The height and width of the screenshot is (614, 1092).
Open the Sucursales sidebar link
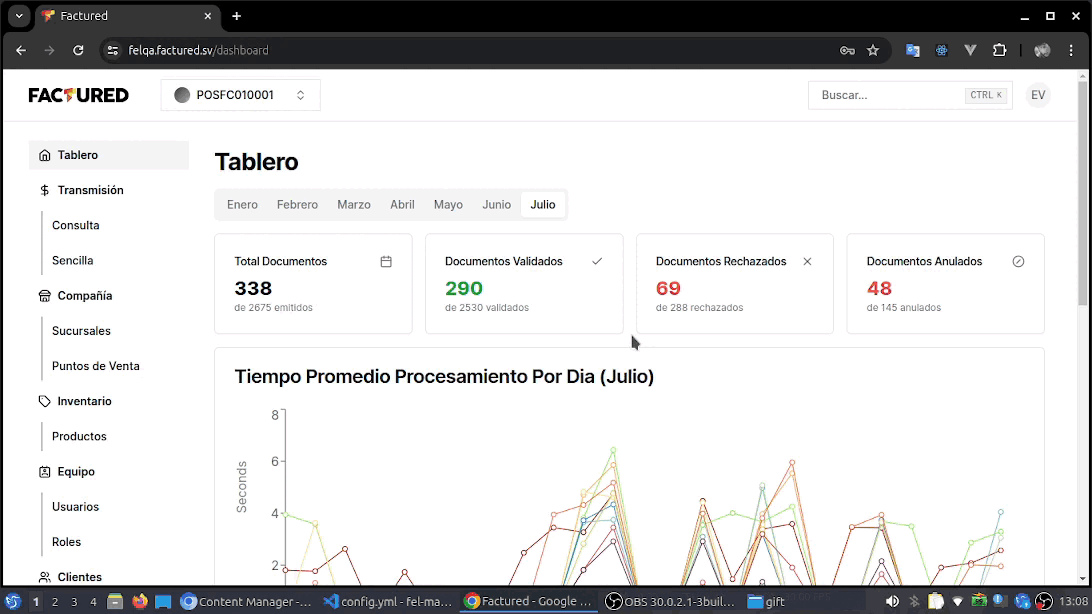[x=81, y=331]
